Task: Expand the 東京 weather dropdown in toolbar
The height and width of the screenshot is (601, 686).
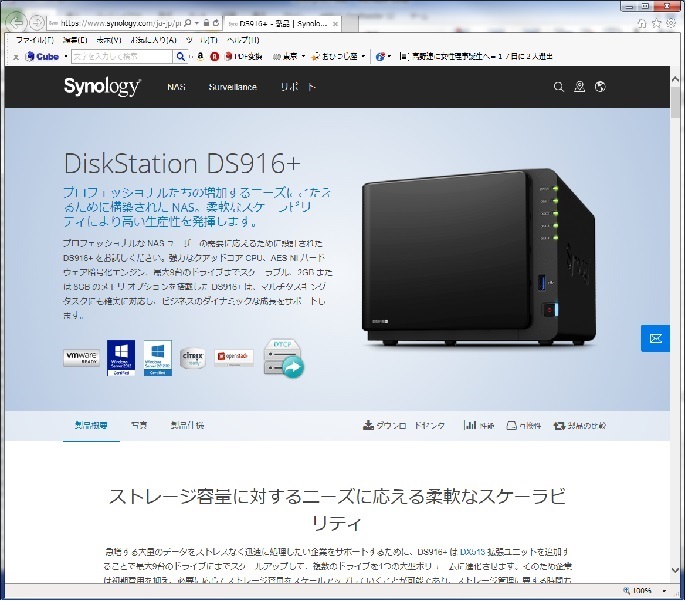Action: [303, 56]
